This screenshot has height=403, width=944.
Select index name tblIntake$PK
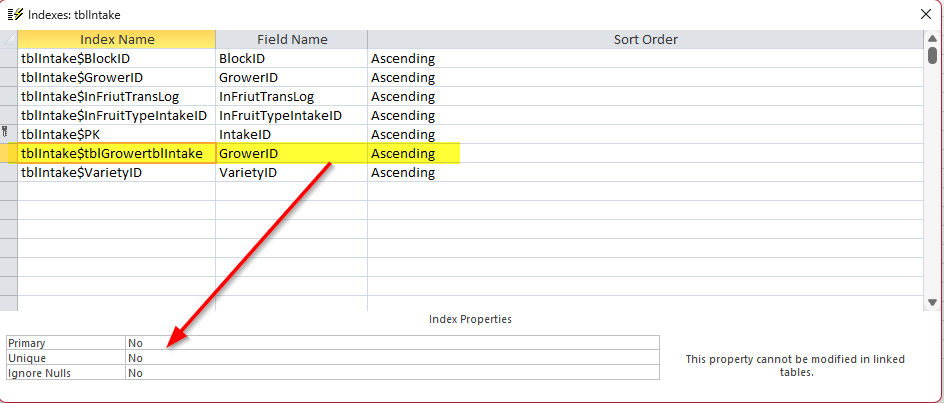(x=117, y=134)
